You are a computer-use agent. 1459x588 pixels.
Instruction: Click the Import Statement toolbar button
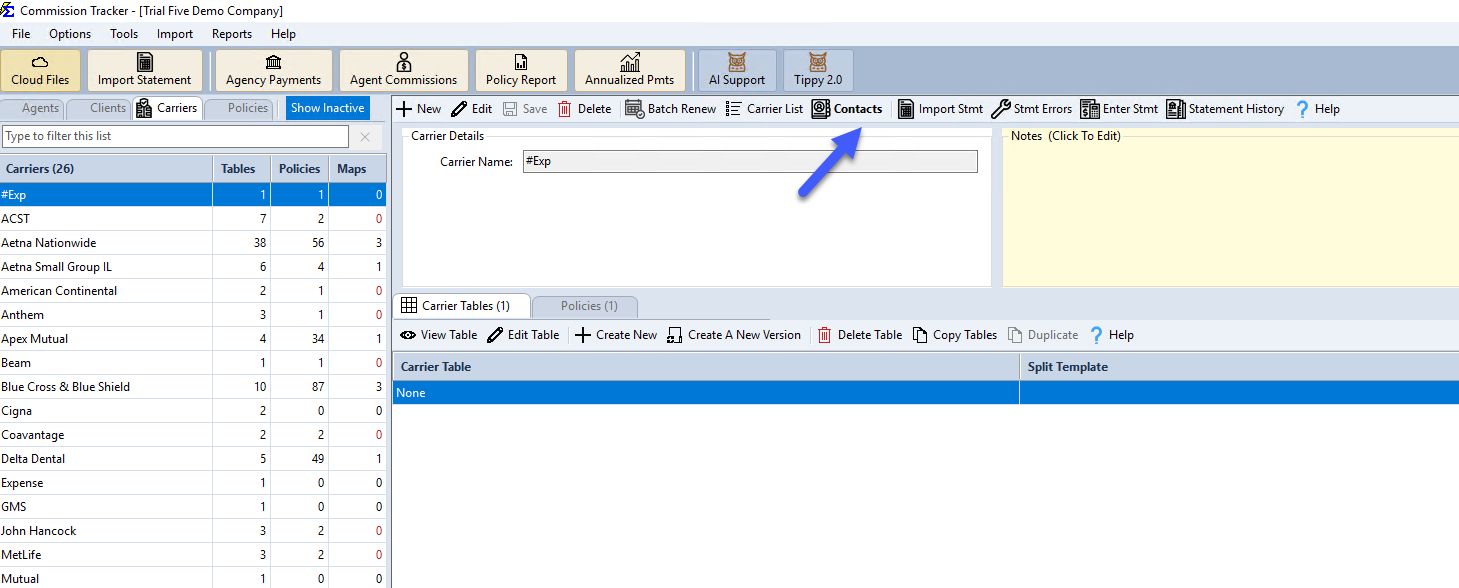click(x=145, y=70)
